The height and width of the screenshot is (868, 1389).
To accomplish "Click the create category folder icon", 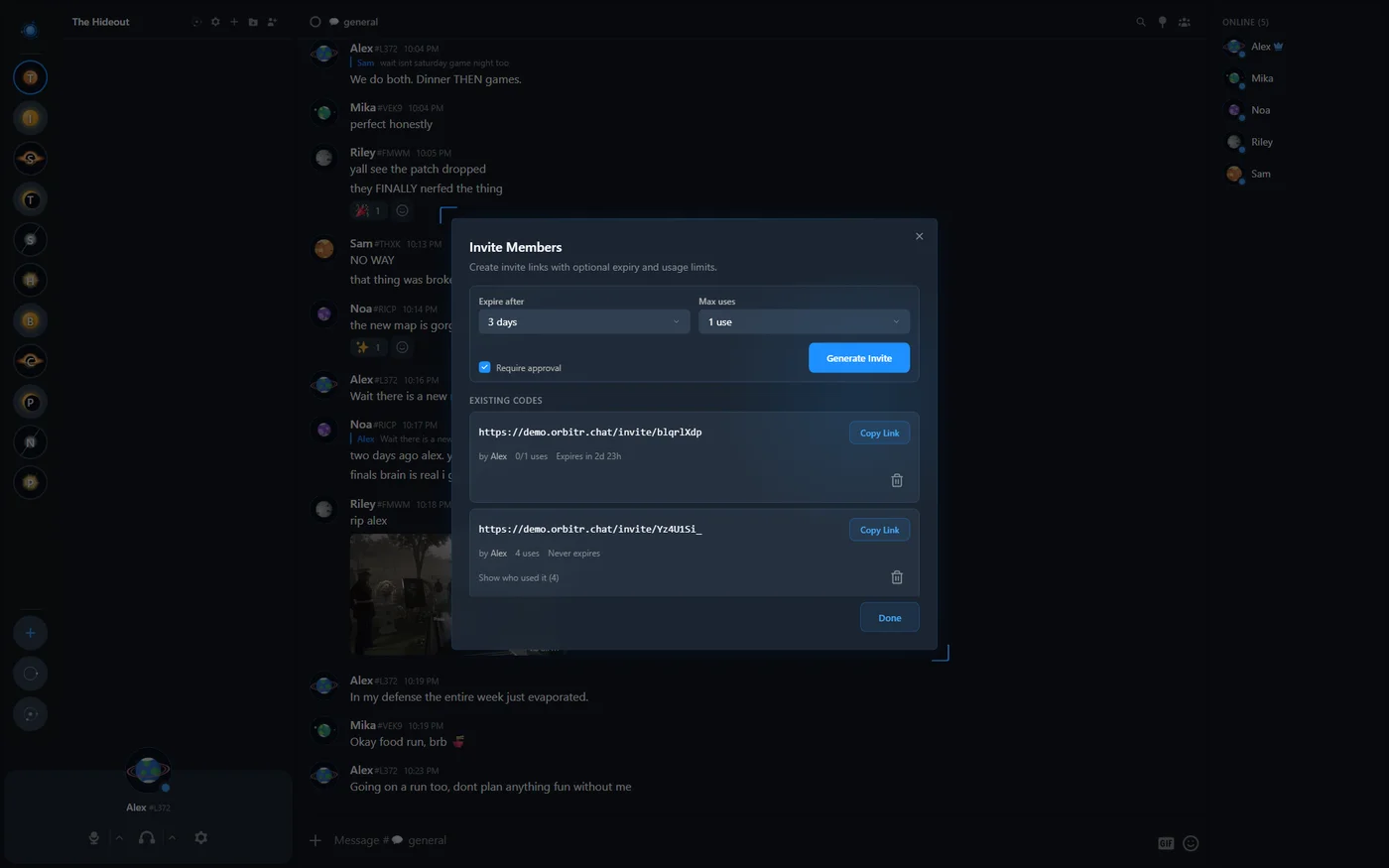I will 253,22.
